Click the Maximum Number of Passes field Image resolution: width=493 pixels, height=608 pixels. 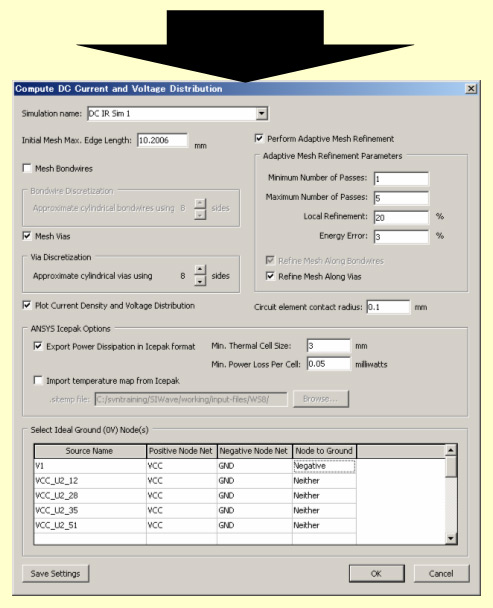point(401,198)
